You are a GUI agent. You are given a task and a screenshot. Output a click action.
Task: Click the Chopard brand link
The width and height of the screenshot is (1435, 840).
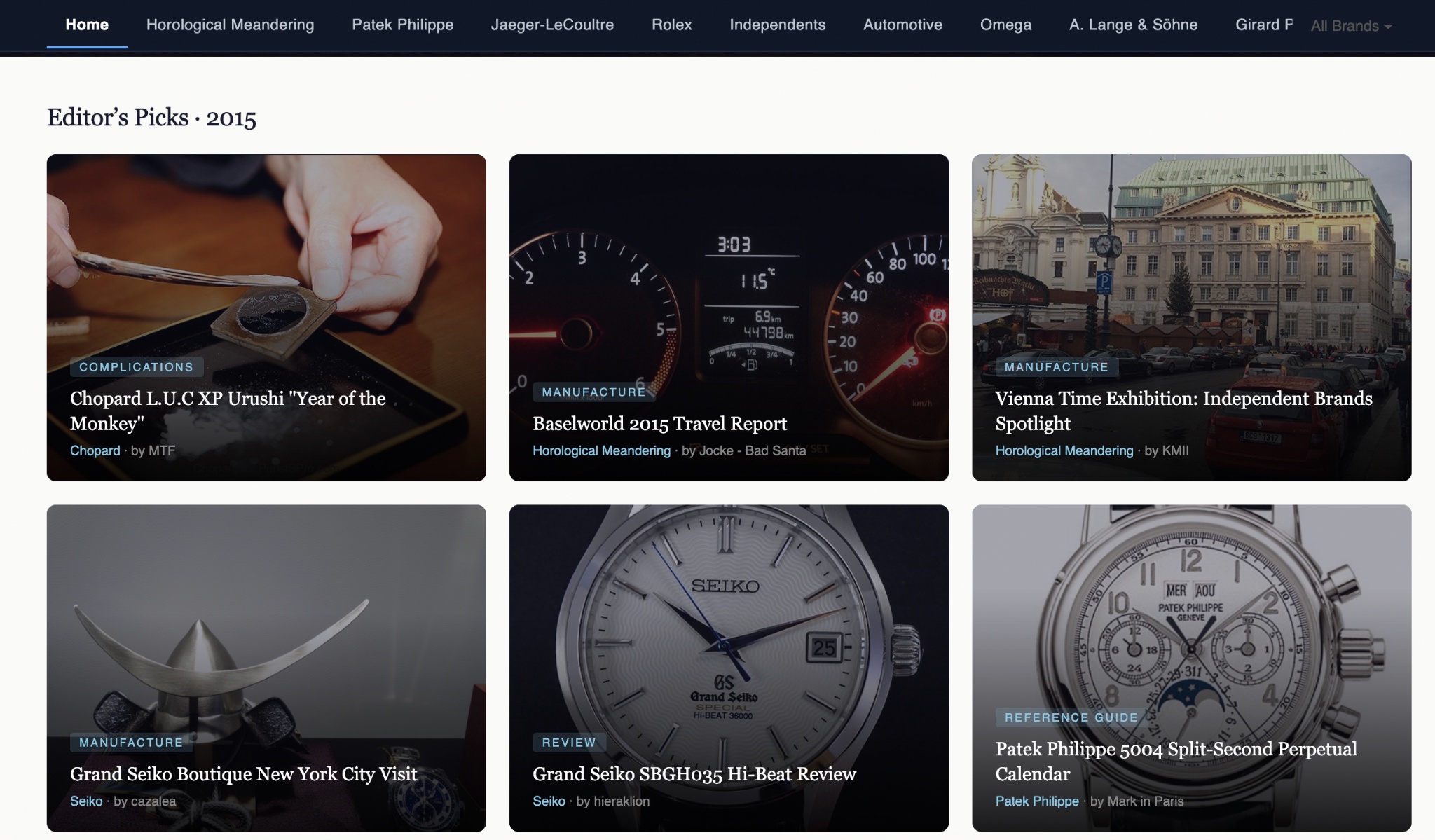tap(95, 450)
